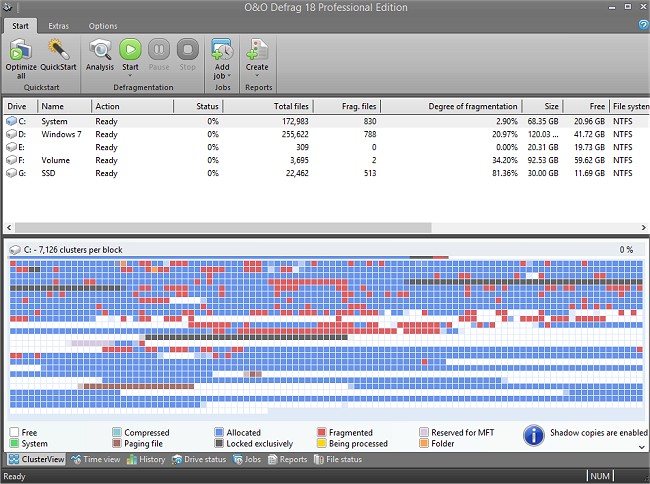Click the scroll right arrow

643,227
